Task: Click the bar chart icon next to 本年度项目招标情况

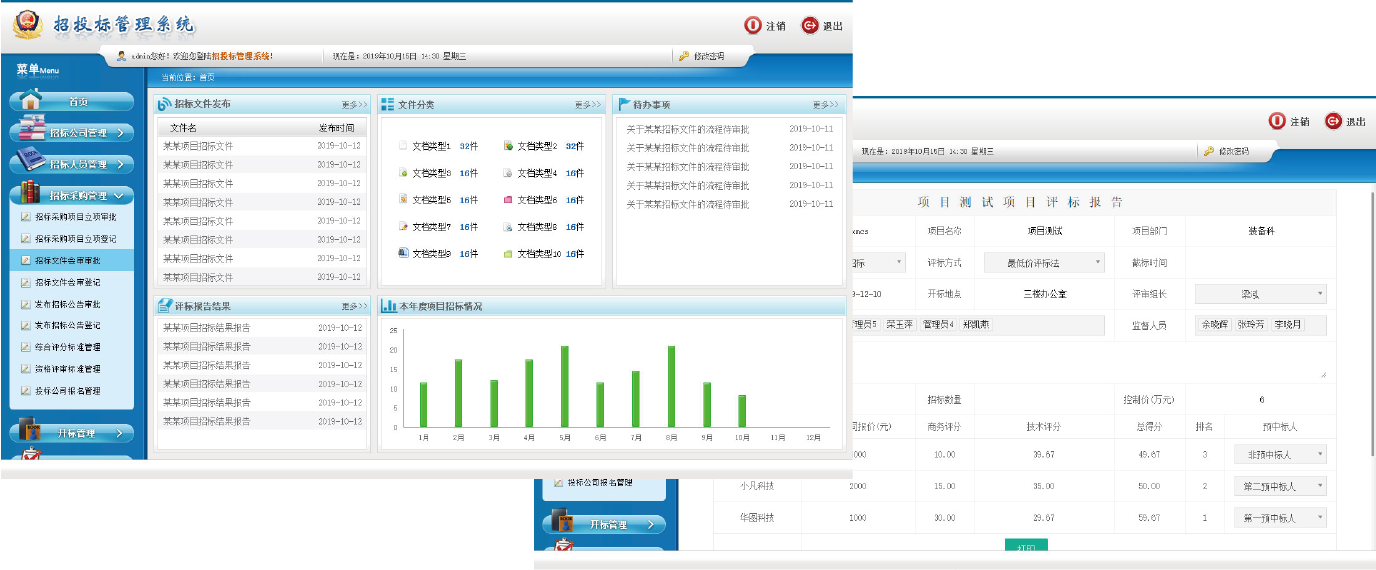Action: (388, 306)
